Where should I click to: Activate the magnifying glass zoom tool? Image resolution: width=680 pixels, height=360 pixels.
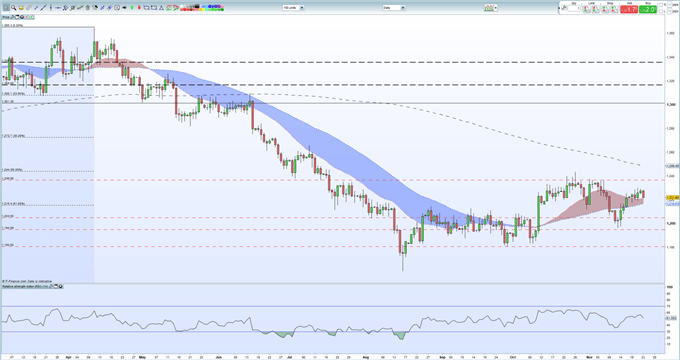pos(14,7)
